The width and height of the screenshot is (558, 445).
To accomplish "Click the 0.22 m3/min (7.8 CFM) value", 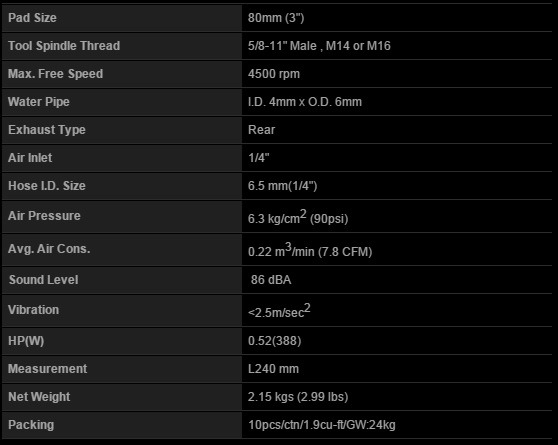I will pos(310,250).
